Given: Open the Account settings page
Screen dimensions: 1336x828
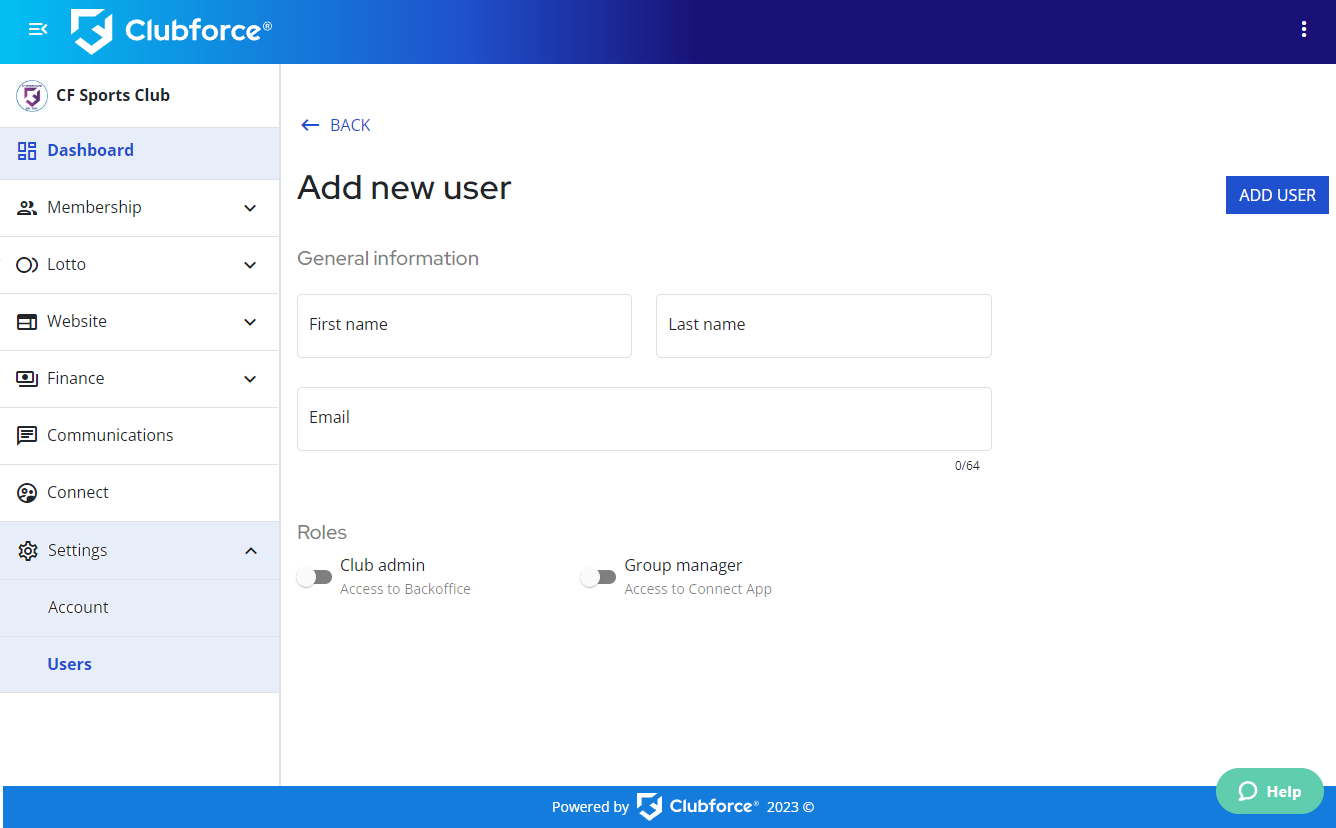Looking at the screenshot, I should pos(78,607).
